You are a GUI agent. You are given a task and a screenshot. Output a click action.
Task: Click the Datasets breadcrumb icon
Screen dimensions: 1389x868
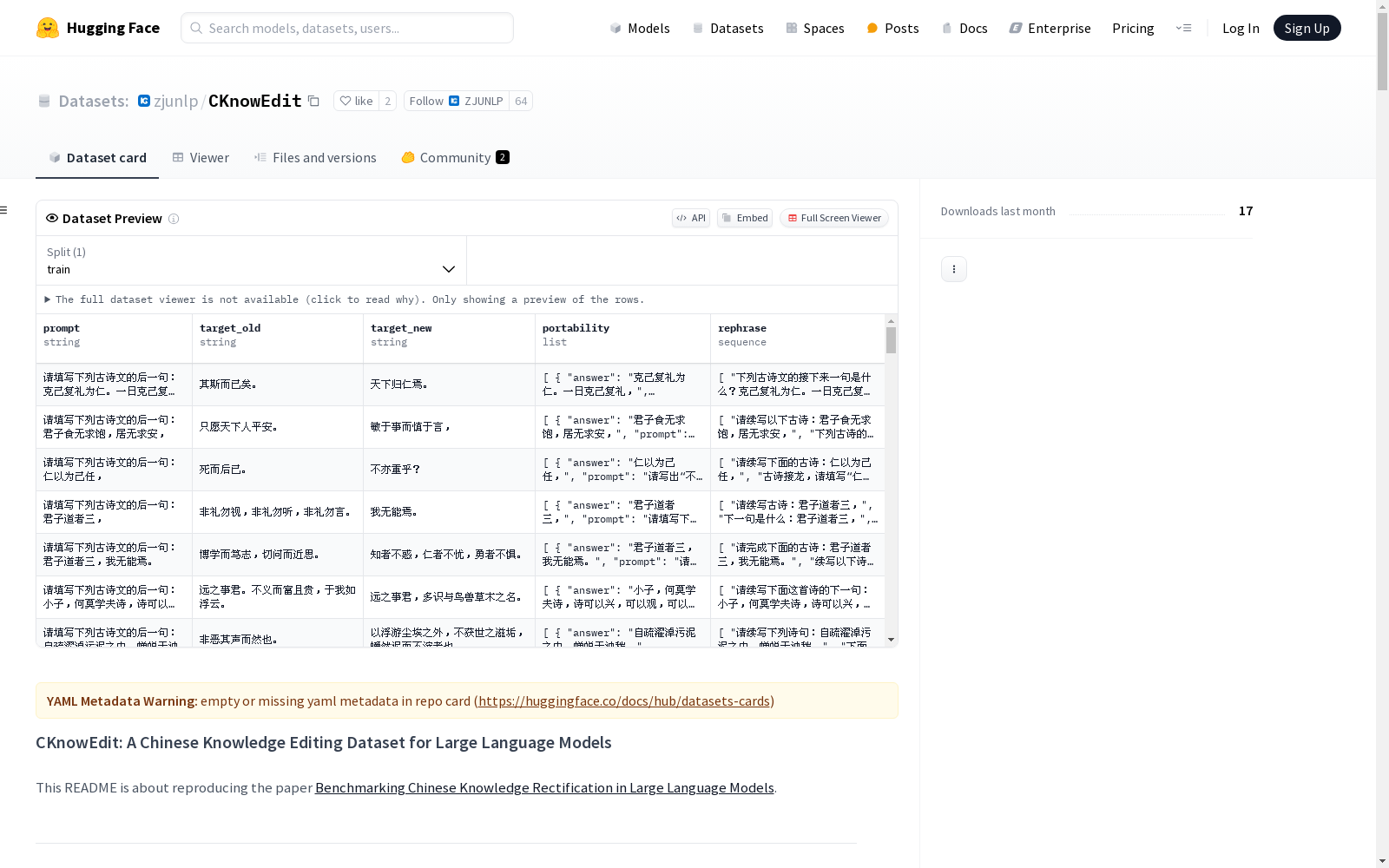tap(44, 102)
